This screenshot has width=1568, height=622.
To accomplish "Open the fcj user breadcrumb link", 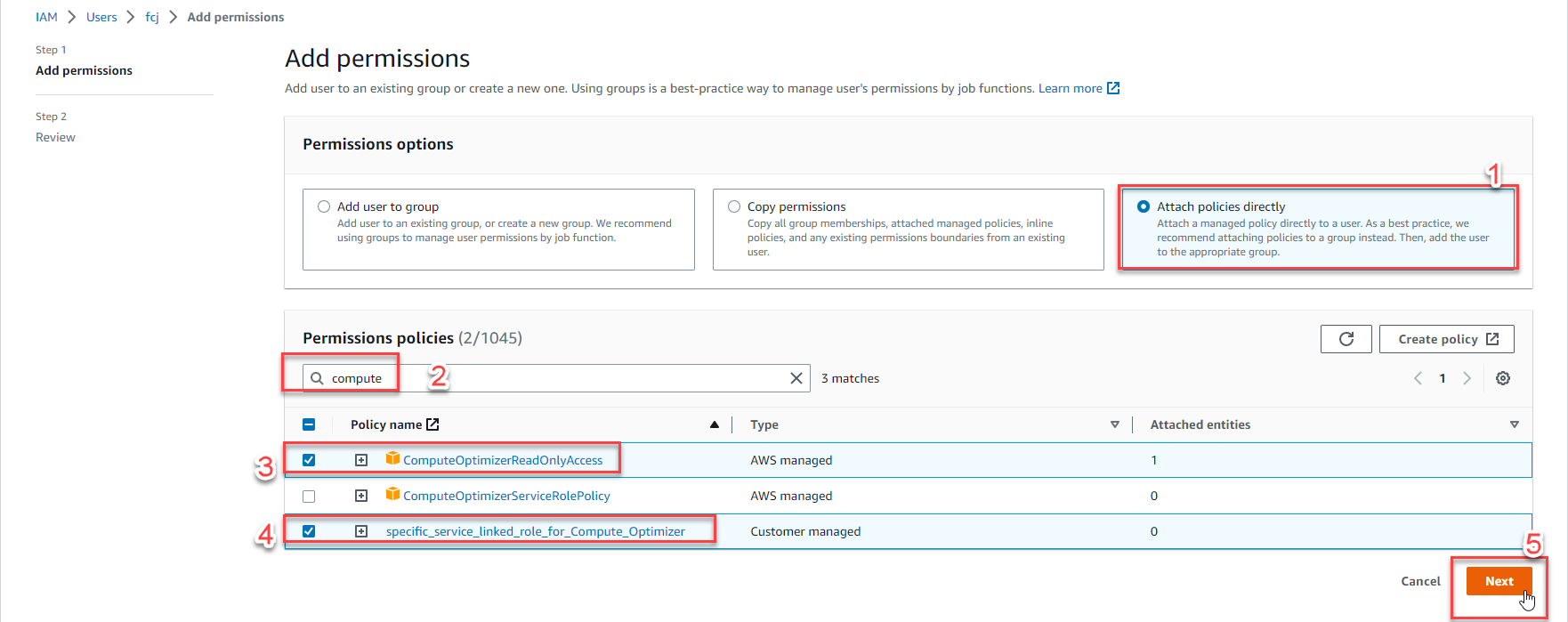I will 152,17.
